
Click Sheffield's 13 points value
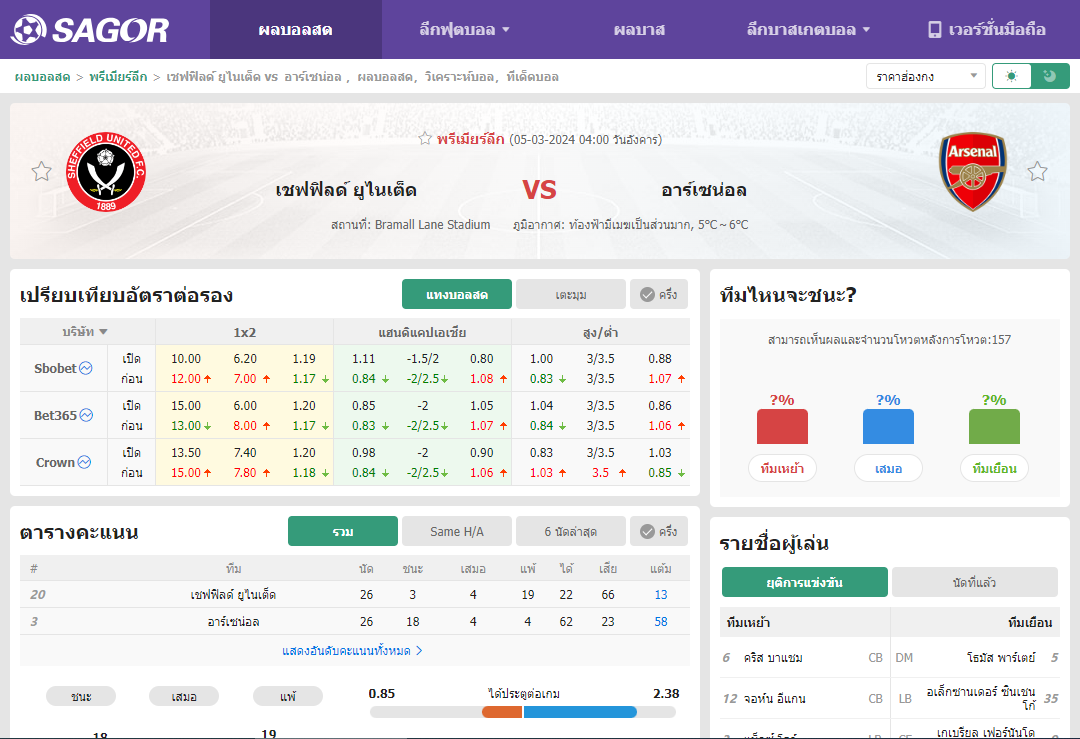pyautogui.click(x=661, y=594)
